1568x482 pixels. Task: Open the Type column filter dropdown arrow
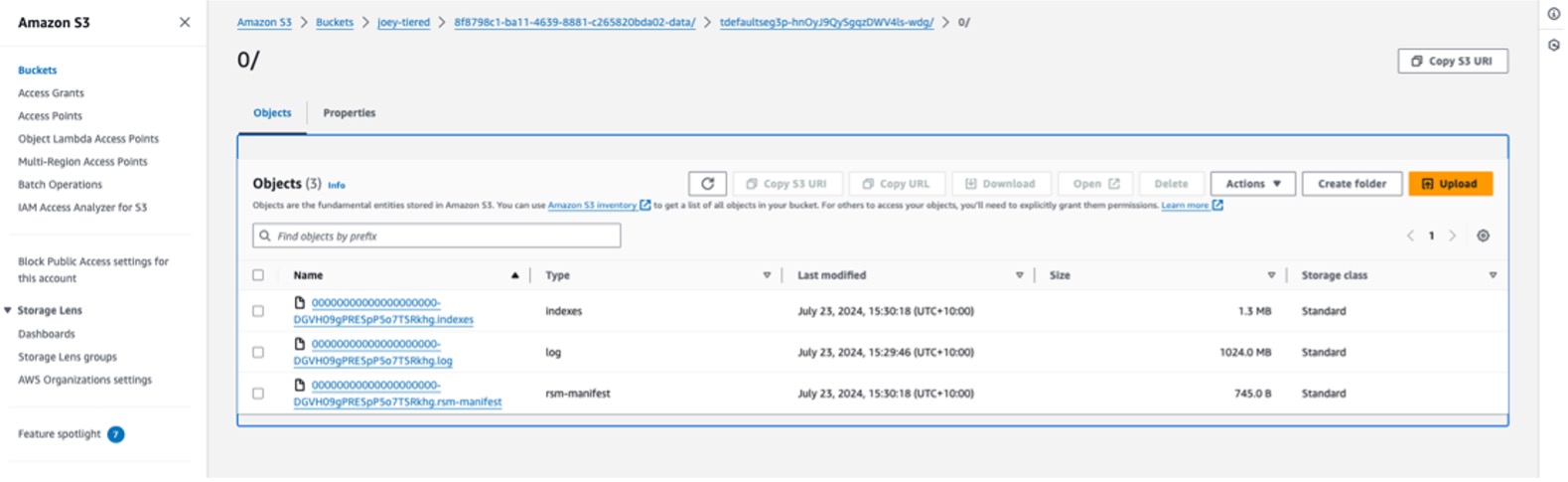(x=767, y=275)
